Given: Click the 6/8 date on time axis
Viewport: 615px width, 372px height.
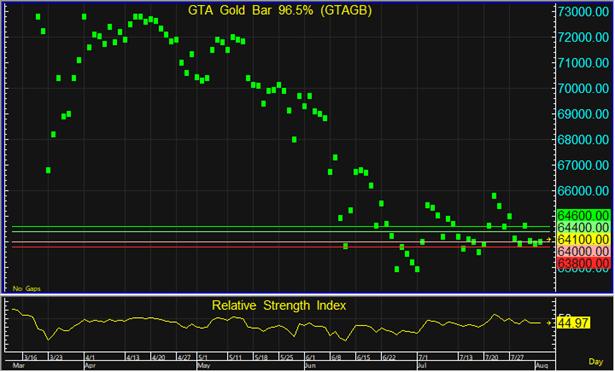Looking at the screenshot, I should [336, 357].
